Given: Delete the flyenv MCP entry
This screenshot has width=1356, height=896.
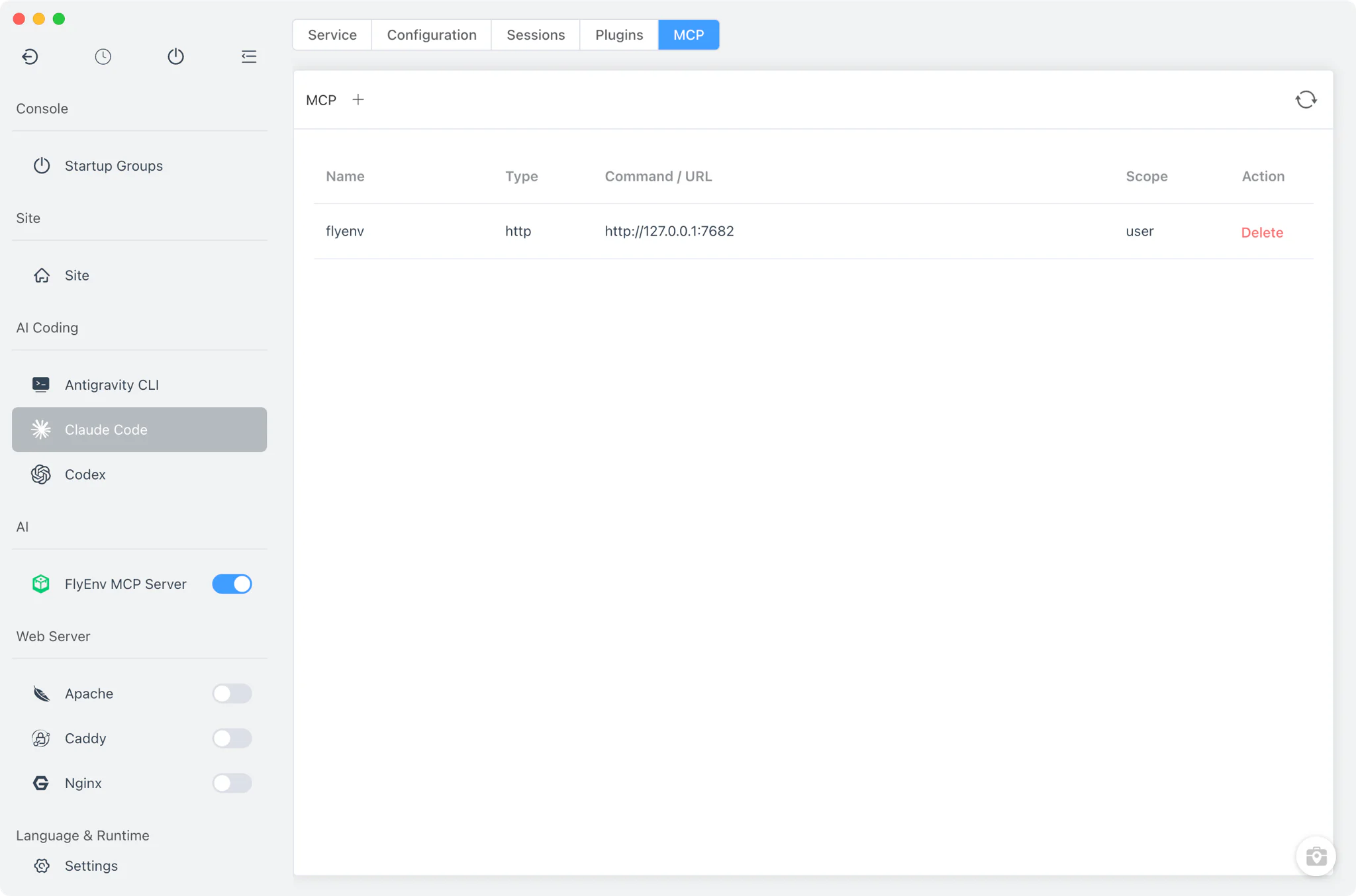Looking at the screenshot, I should 1262,232.
